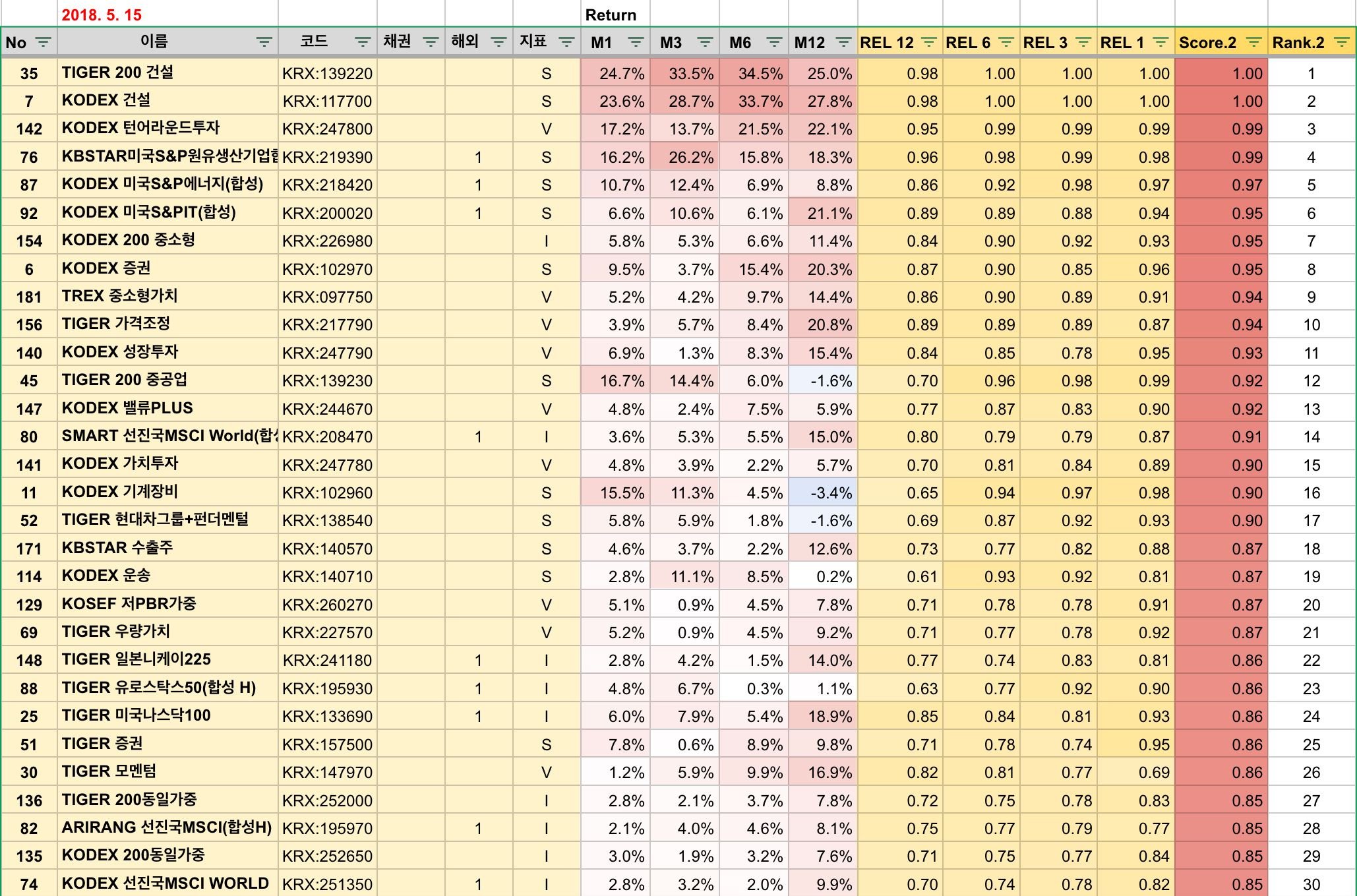
Task: Open the REL 12 column filter icon
Action: tap(928, 42)
